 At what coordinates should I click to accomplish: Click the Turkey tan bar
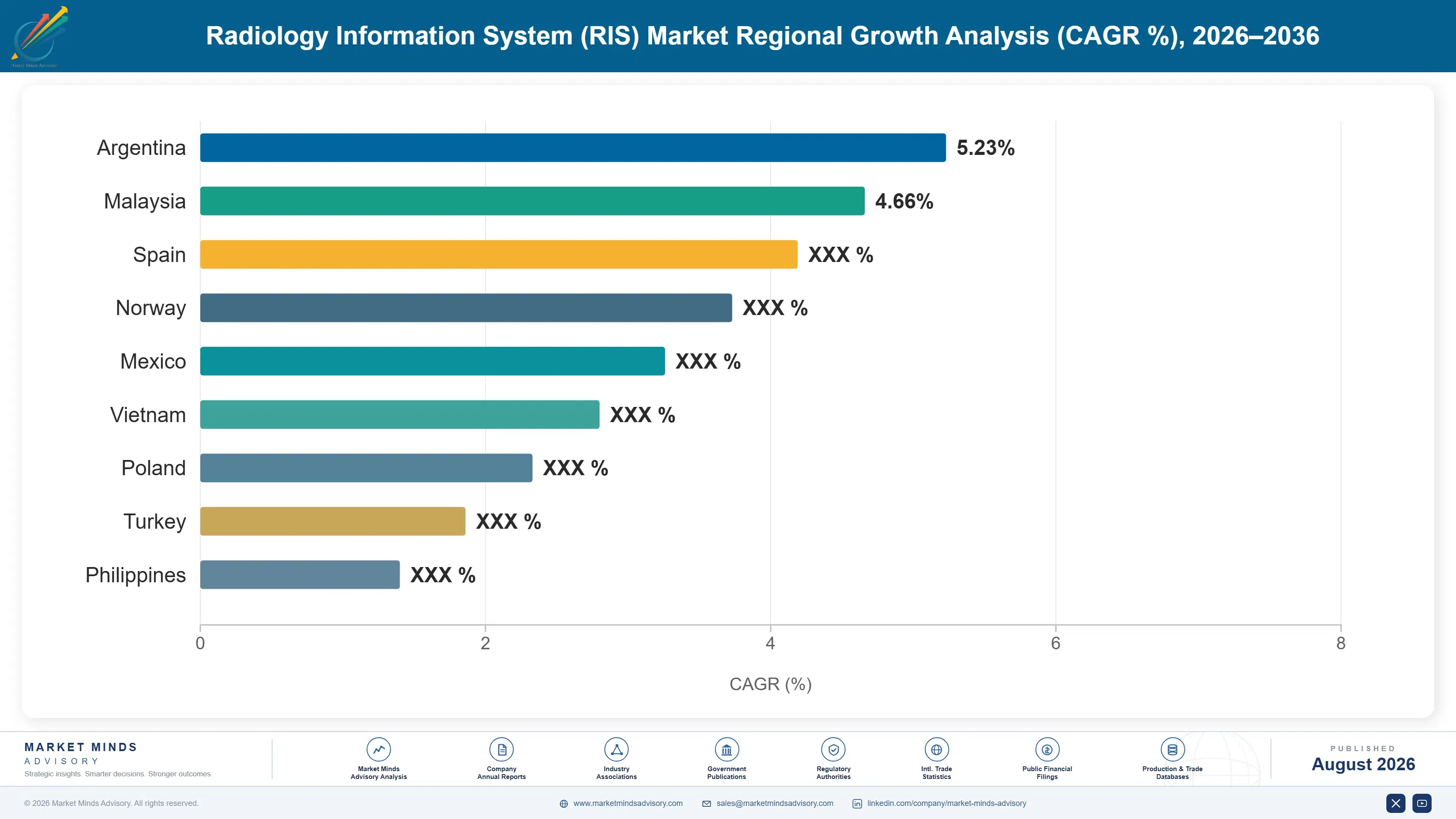[333, 521]
